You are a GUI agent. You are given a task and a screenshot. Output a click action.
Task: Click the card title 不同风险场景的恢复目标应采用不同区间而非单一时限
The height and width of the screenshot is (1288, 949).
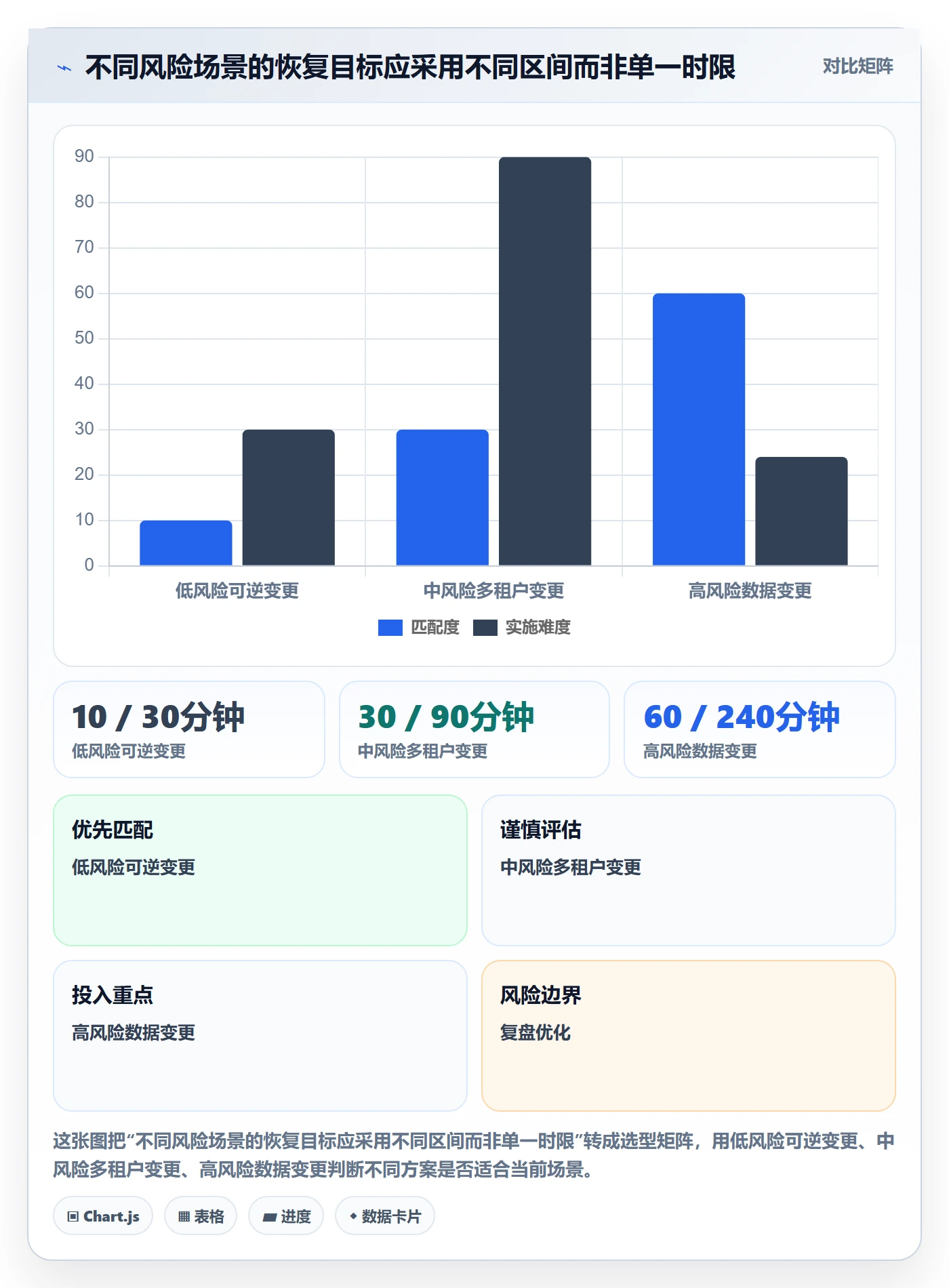(x=410, y=67)
